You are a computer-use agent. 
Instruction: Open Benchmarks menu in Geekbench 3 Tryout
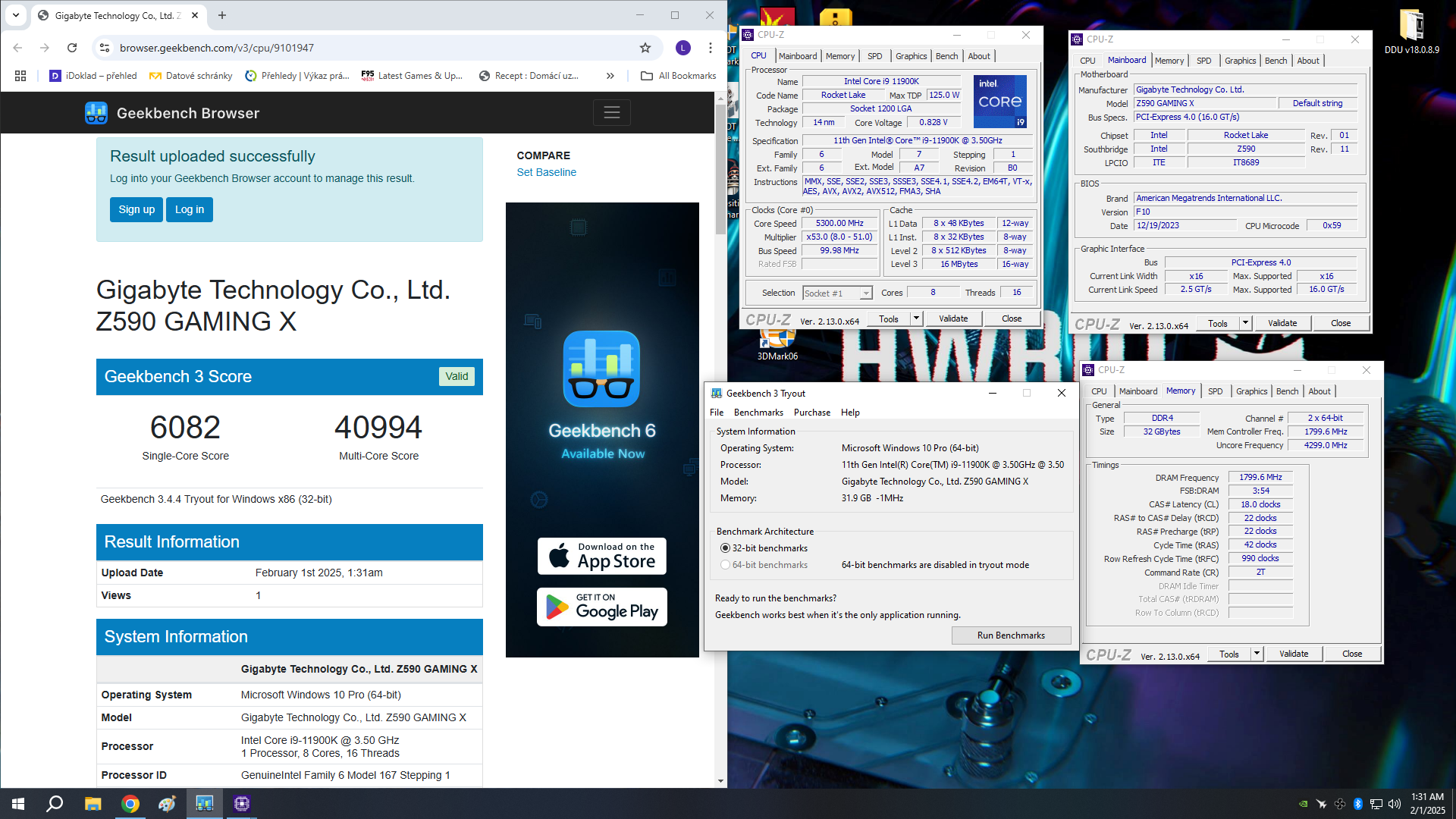pos(758,413)
